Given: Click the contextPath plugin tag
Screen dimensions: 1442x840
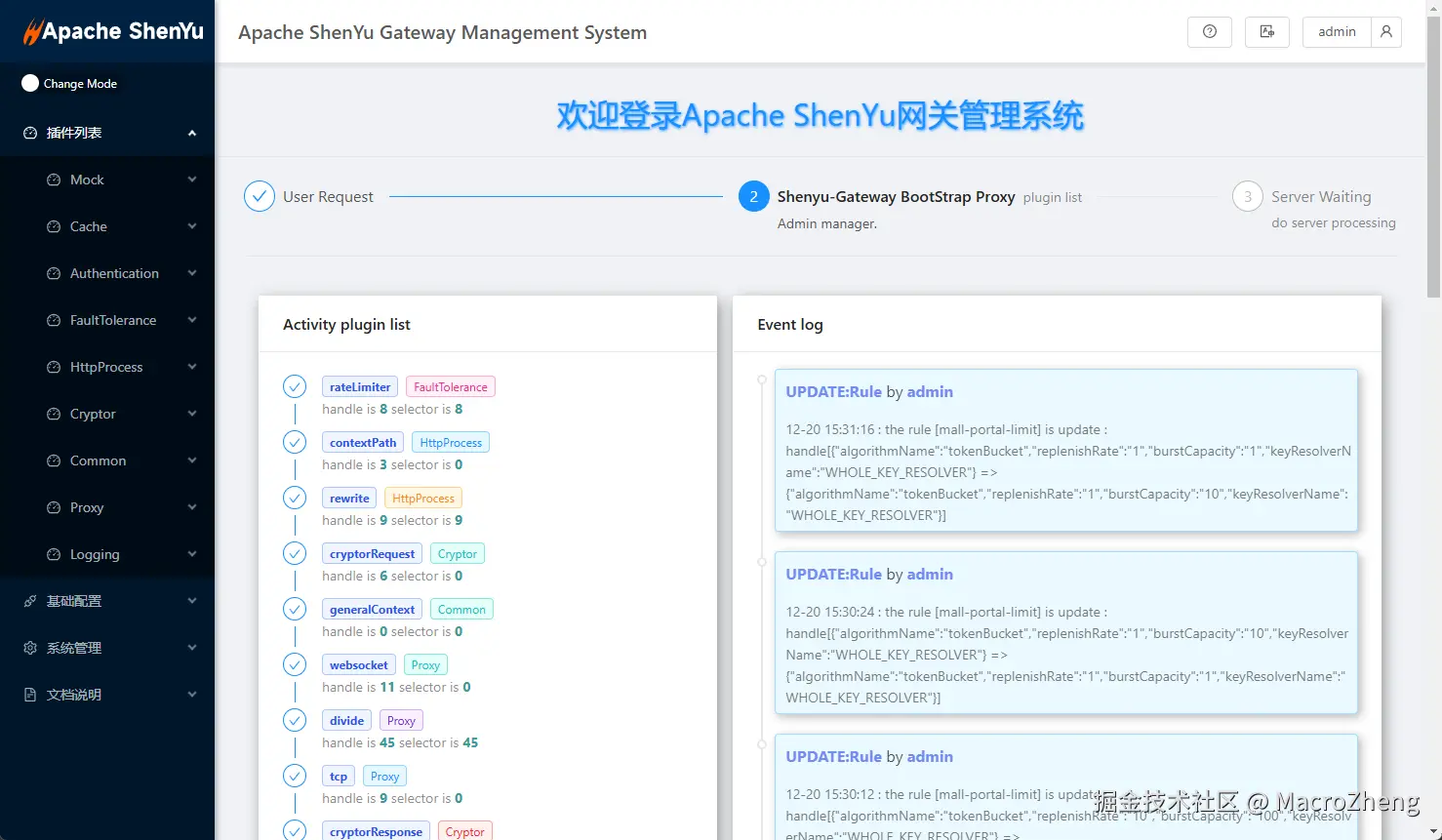Looking at the screenshot, I should [363, 442].
